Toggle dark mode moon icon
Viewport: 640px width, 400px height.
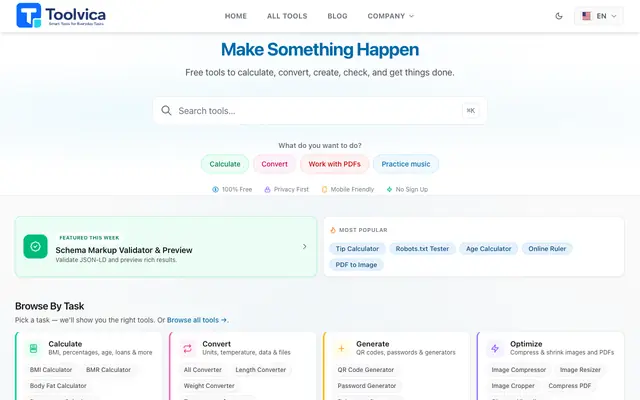pyautogui.click(x=559, y=16)
